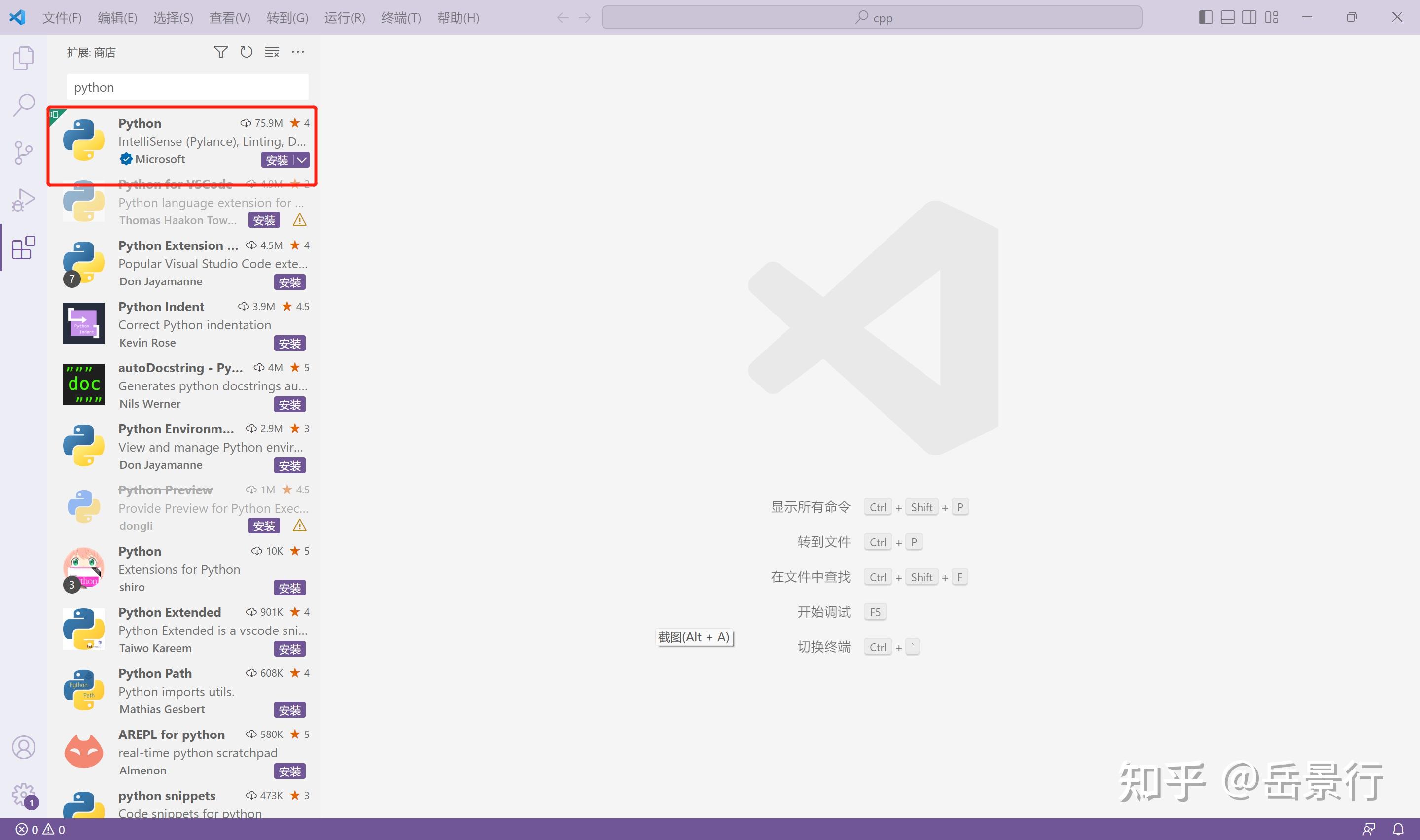This screenshot has width=1420, height=840.
Task: Click the search input containing python
Action: (x=187, y=87)
